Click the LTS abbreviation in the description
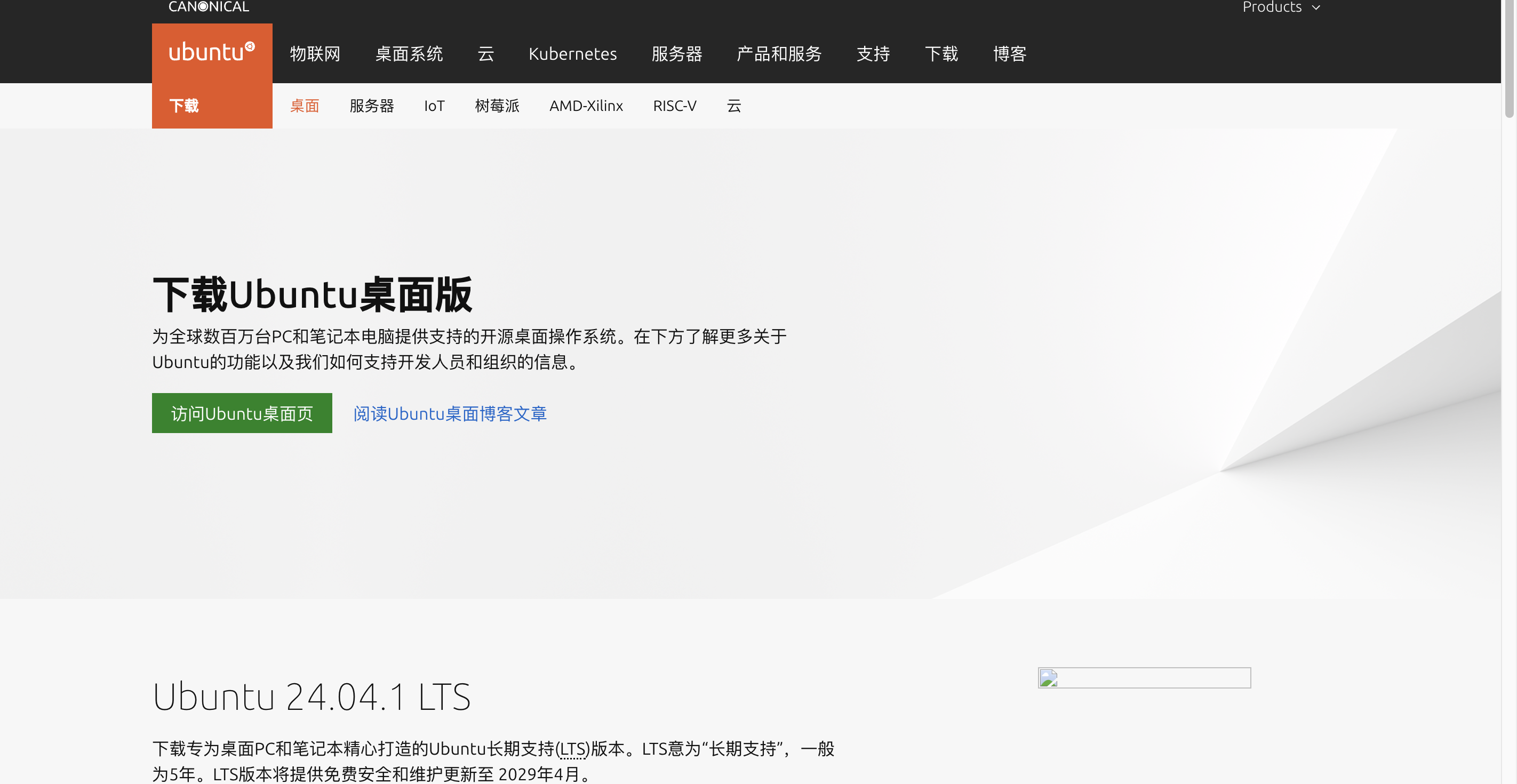Viewport: 1517px width, 784px height. (x=572, y=749)
